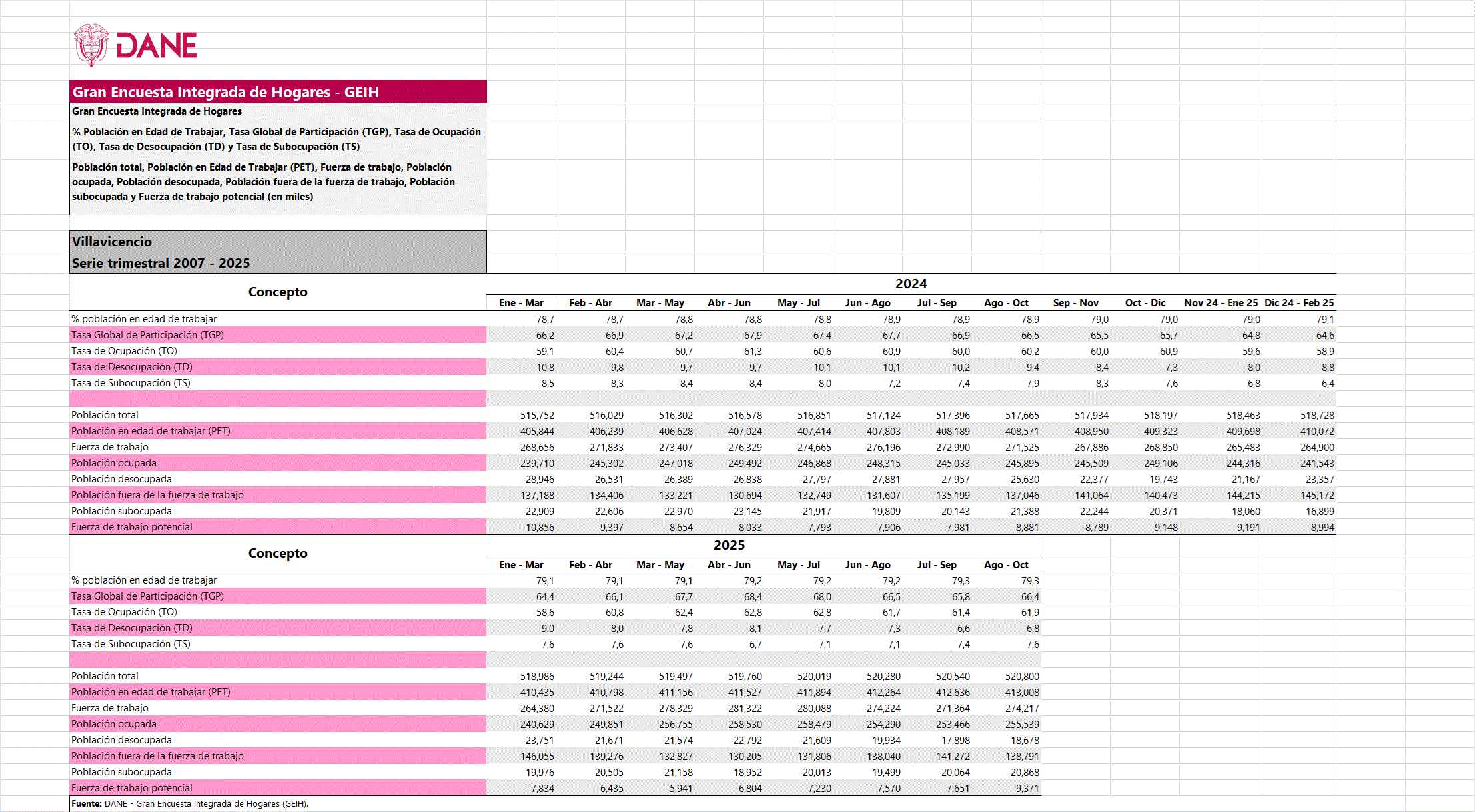This screenshot has height=812, width=1475.
Task: Select Población fuera de la fuerza de trabajo label 2025
Action: click(x=157, y=756)
